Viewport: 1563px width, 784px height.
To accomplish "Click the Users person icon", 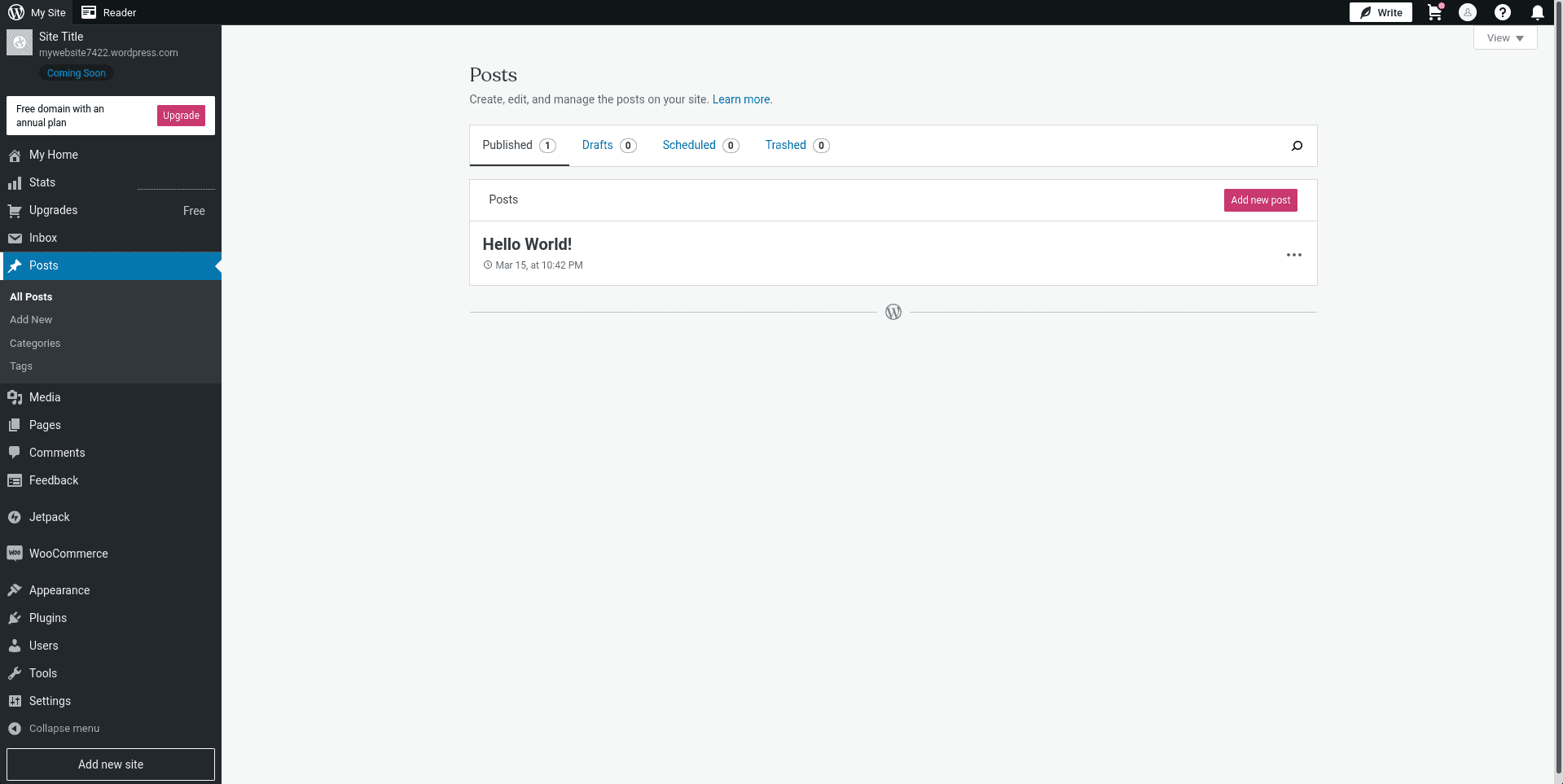I will point(15,646).
